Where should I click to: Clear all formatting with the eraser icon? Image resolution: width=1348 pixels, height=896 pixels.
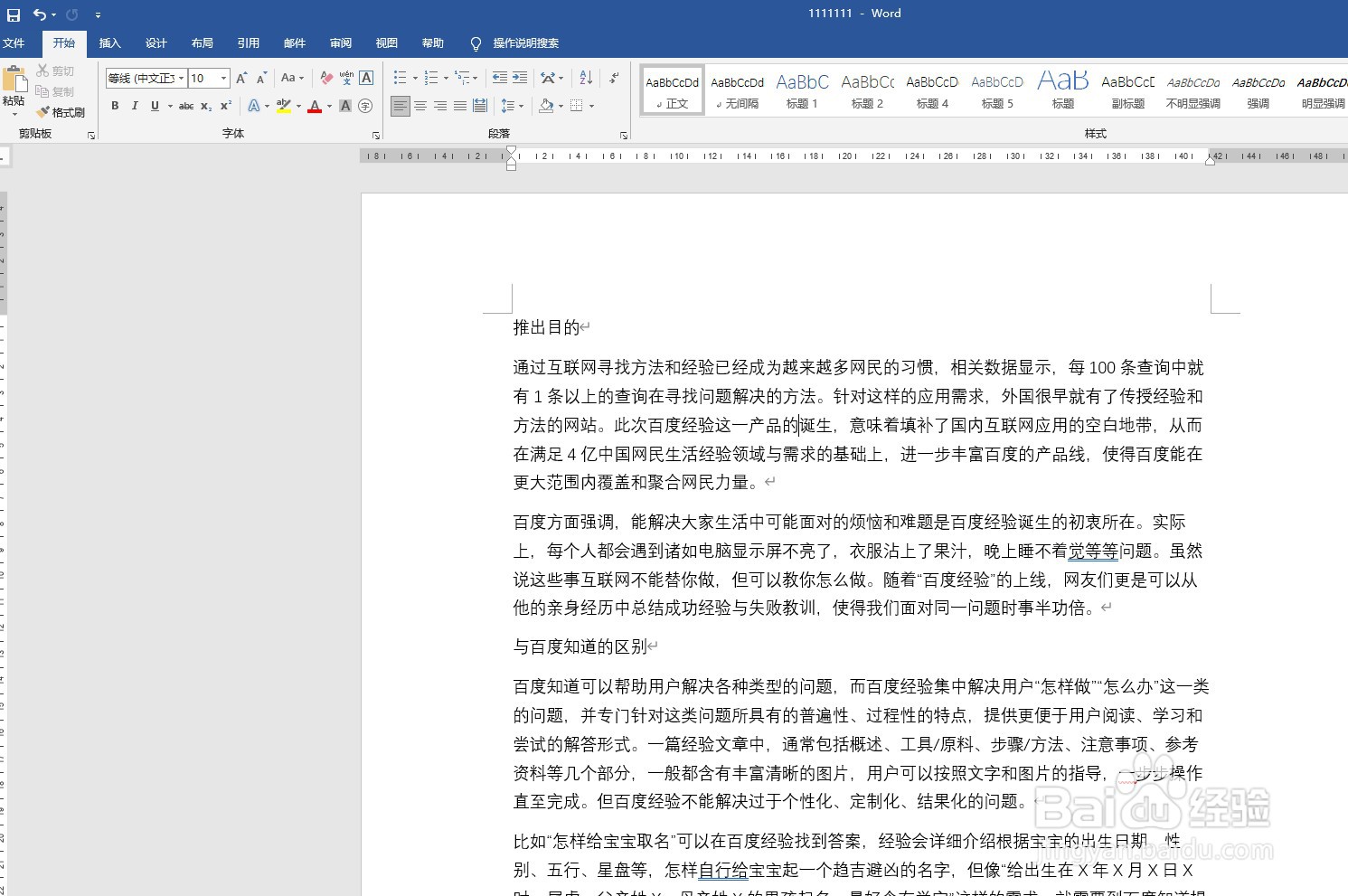(x=326, y=79)
